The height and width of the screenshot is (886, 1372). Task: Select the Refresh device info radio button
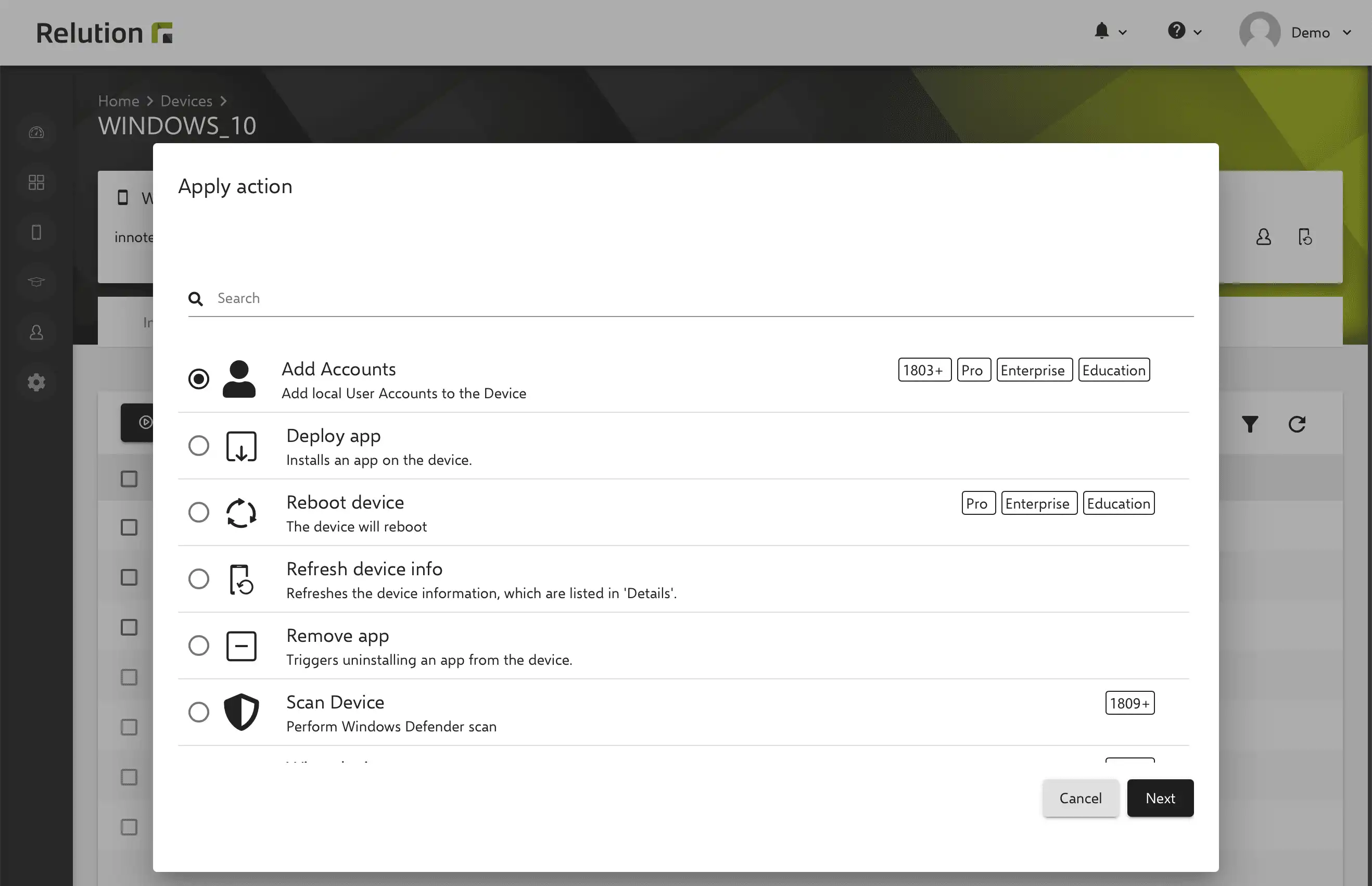point(198,579)
